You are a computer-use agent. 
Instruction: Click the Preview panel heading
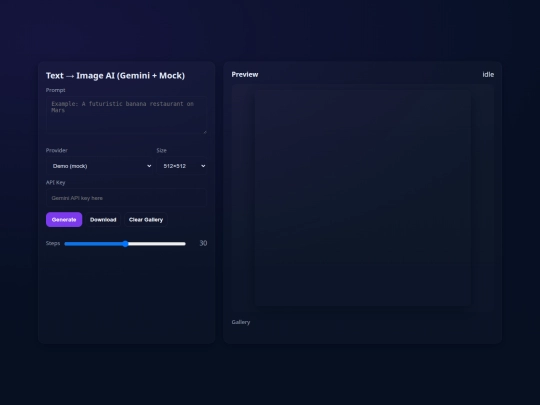click(245, 74)
